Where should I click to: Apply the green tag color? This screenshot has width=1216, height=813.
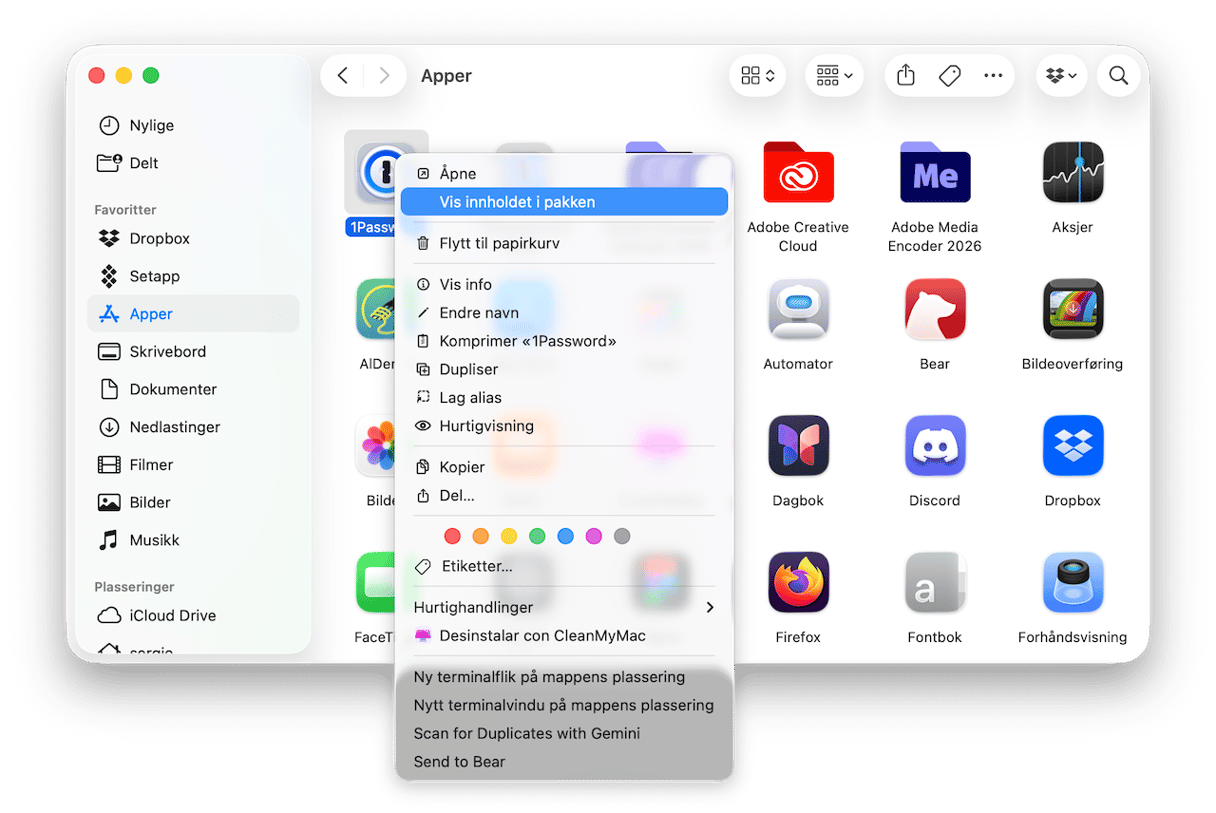click(537, 536)
